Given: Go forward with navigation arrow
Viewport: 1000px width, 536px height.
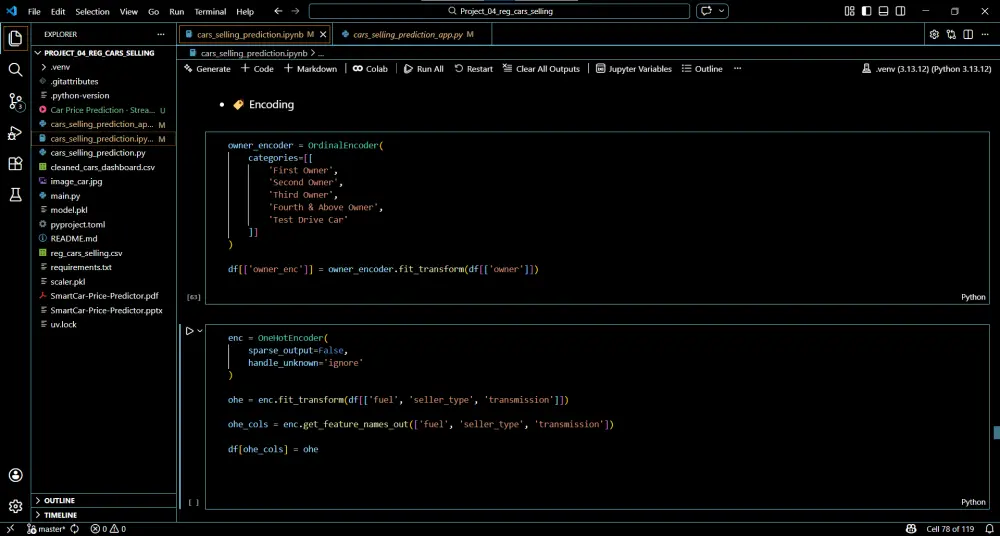Looking at the screenshot, I should click(297, 11).
